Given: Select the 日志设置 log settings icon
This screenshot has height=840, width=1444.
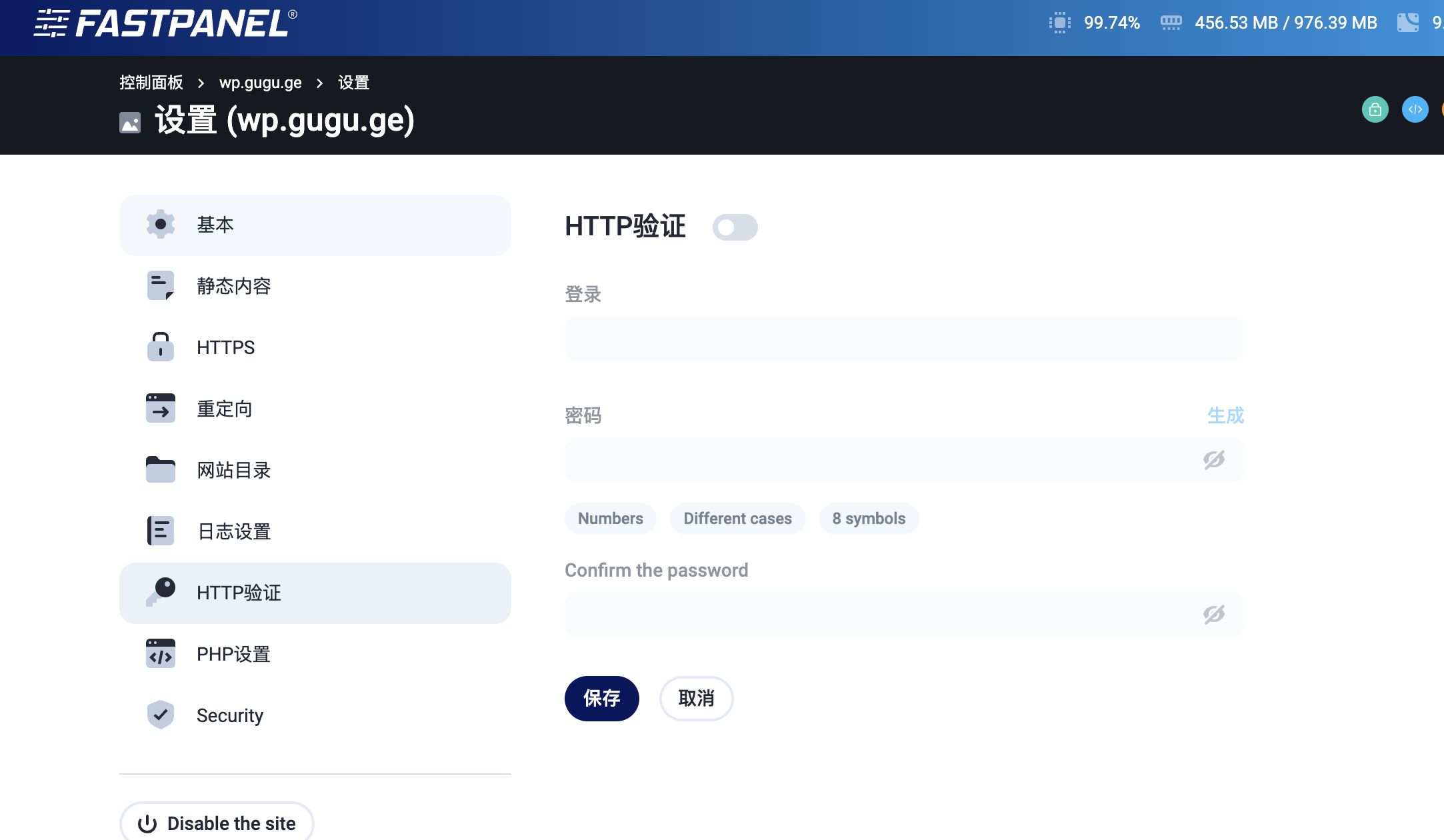Looking at the screenshot, I should tap(160, 531).
